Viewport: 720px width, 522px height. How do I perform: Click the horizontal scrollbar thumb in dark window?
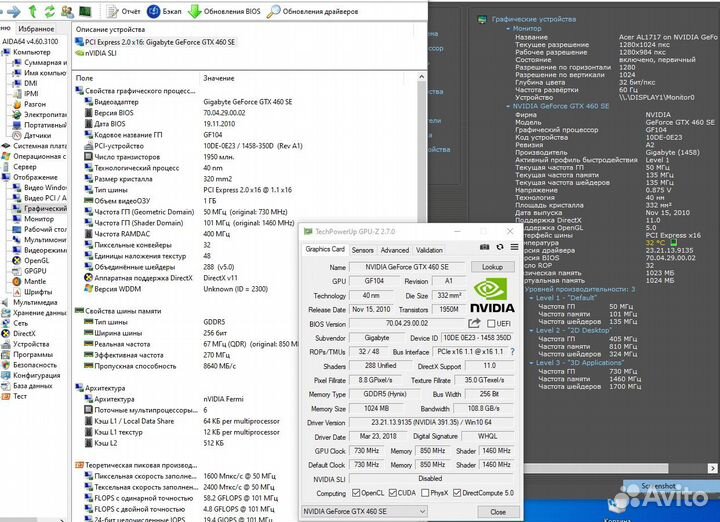[x=596, y=468]
